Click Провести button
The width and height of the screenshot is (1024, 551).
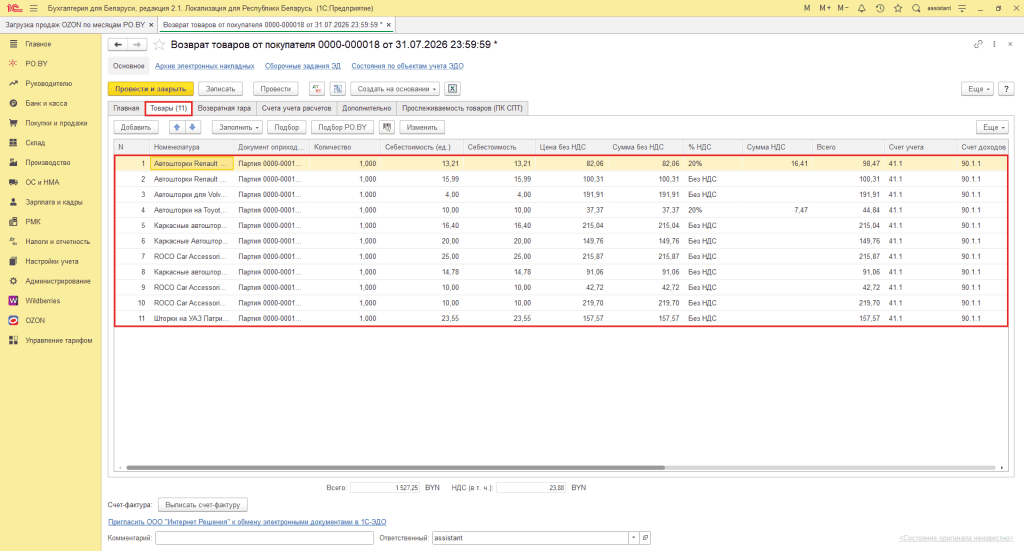coord(276,89)
